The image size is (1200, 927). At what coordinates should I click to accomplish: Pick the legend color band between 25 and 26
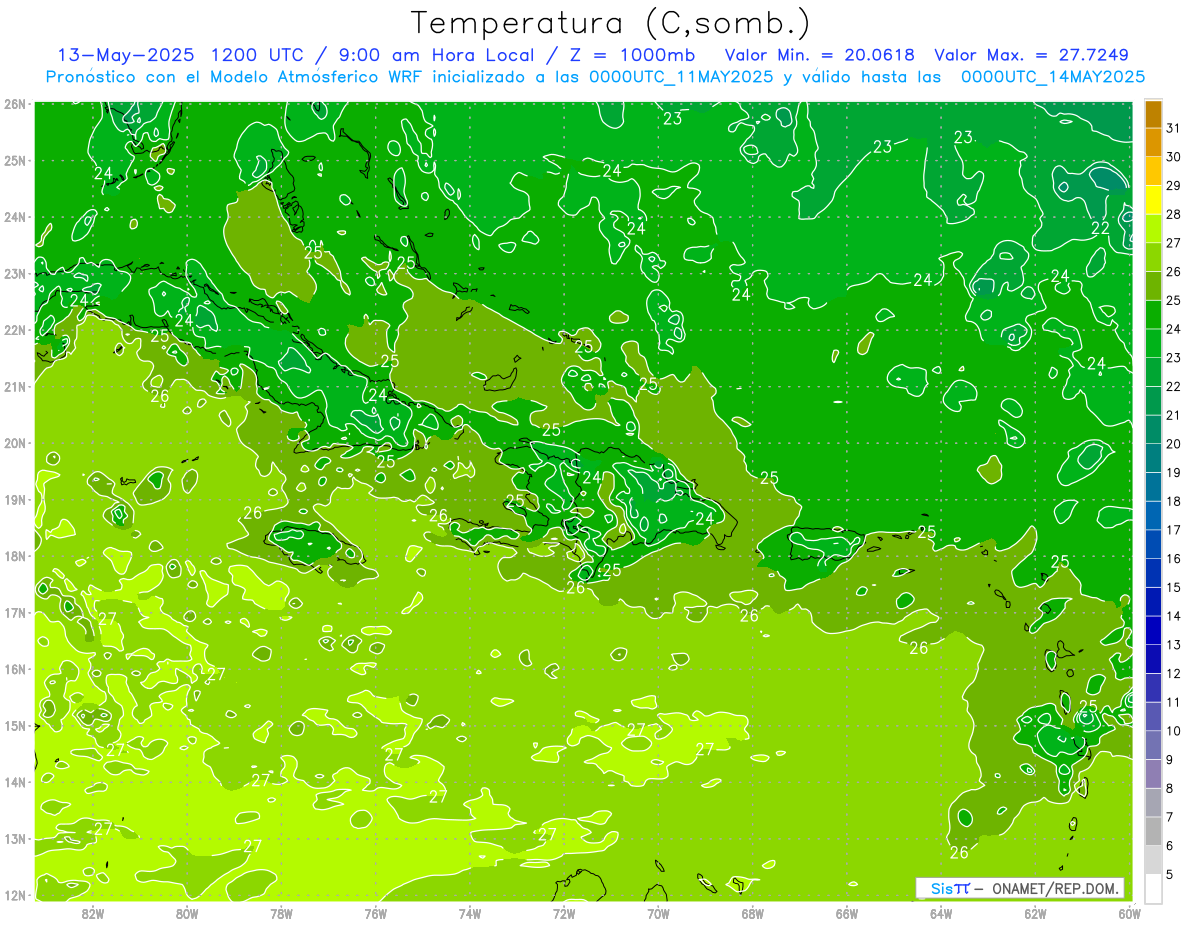coord(1153,285)
